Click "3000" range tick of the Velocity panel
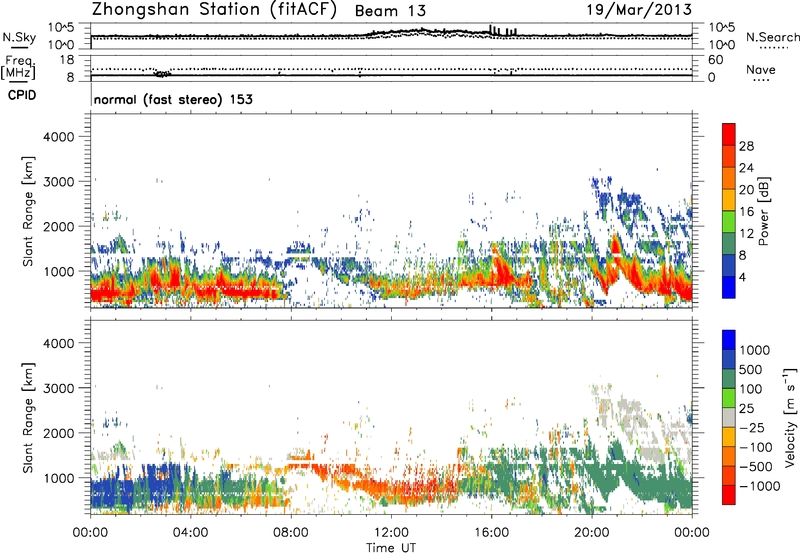800x554 pixels. point(58,388)
